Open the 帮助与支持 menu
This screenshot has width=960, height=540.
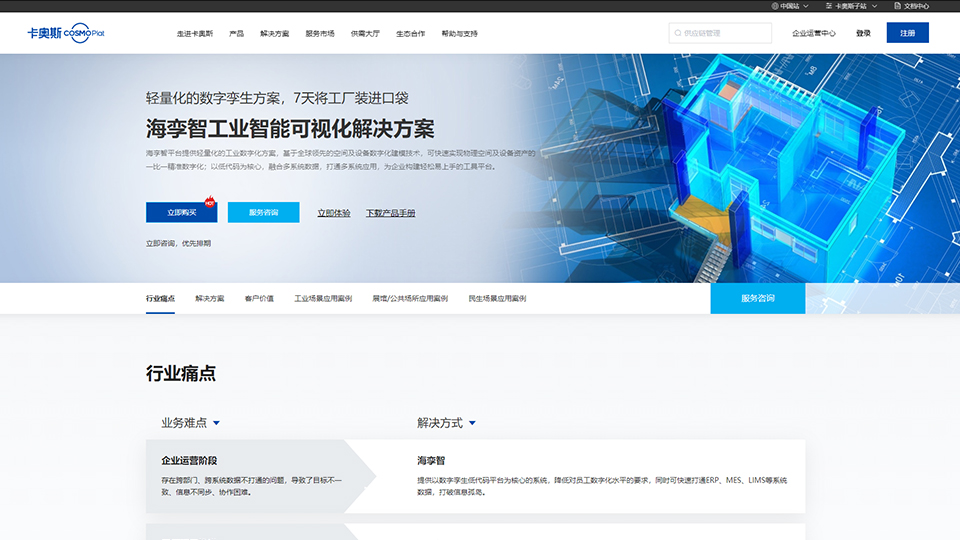(459, 34)
